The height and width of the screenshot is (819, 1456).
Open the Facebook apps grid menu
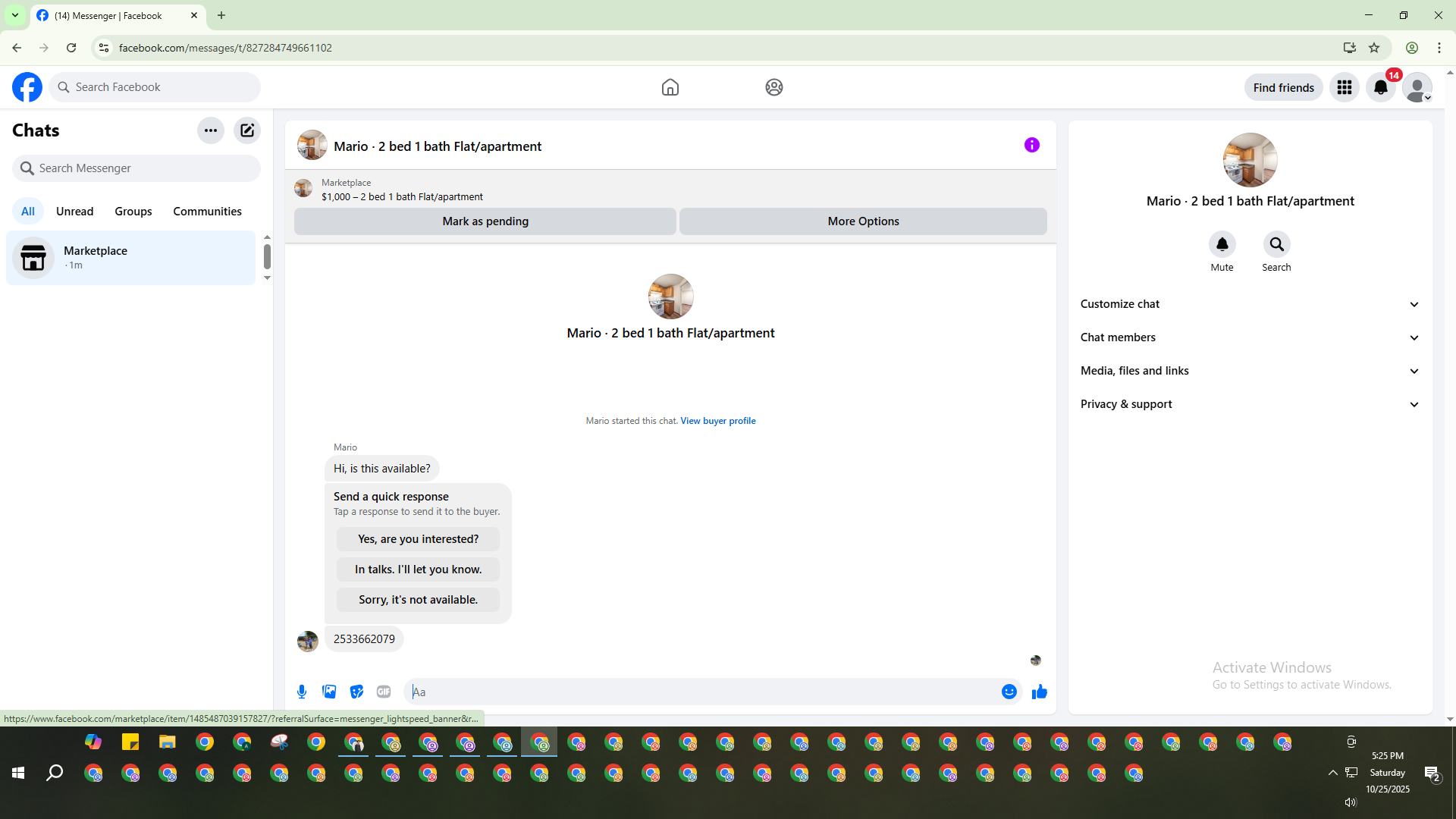1344,87
